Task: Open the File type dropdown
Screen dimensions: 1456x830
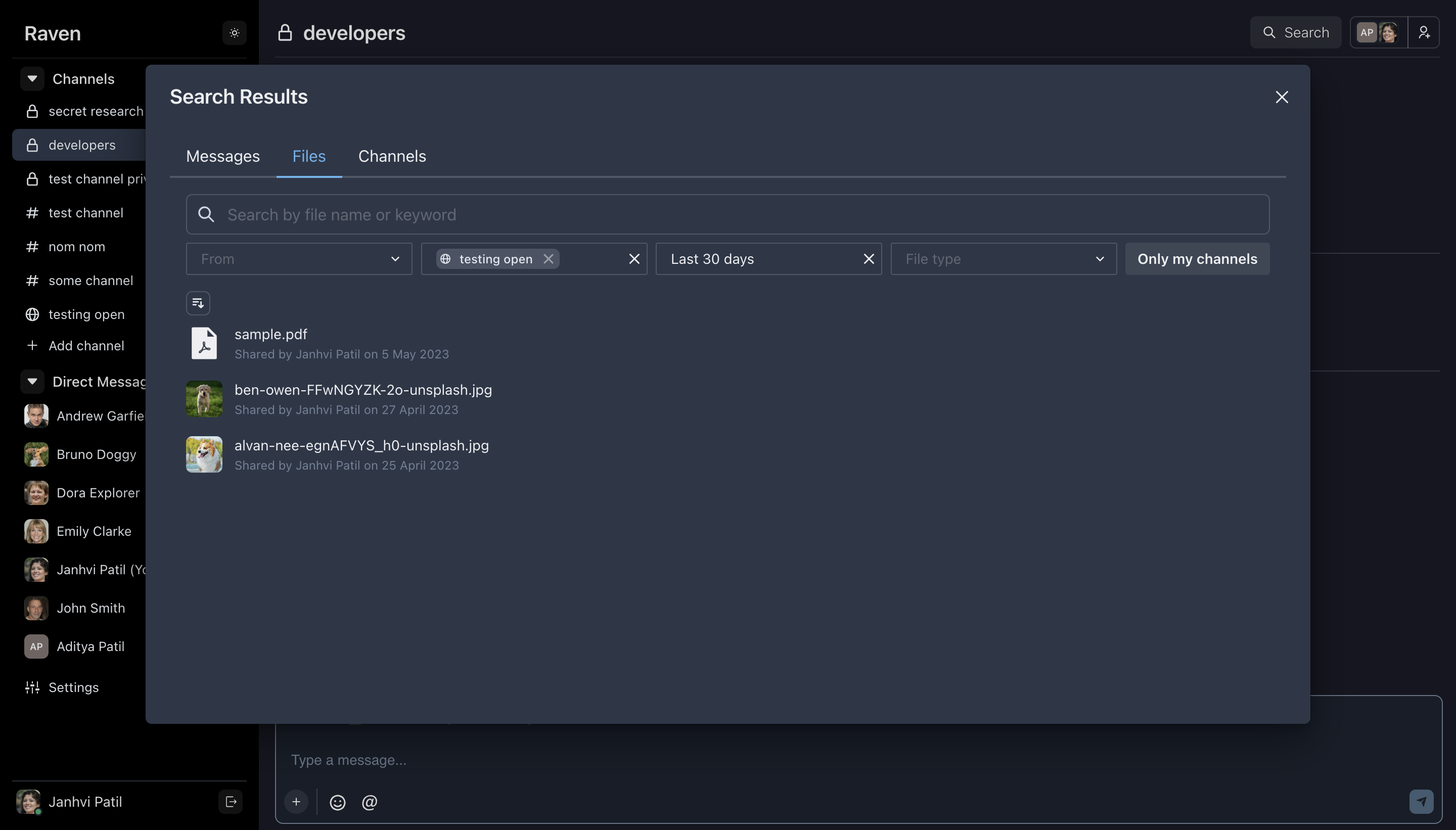Action: point(1003,259)
